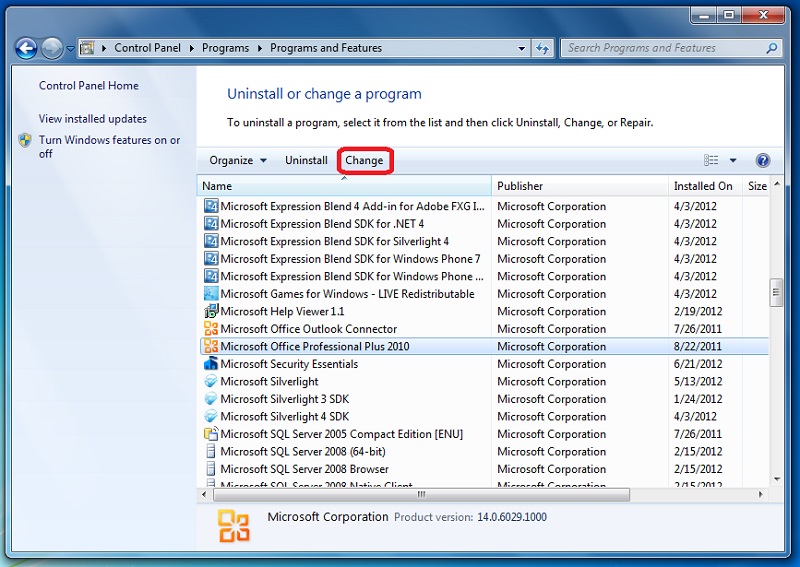Click Programs and Features breadcrumb
The width and height of the screenshot is (800, 567).
coord(326,48)
